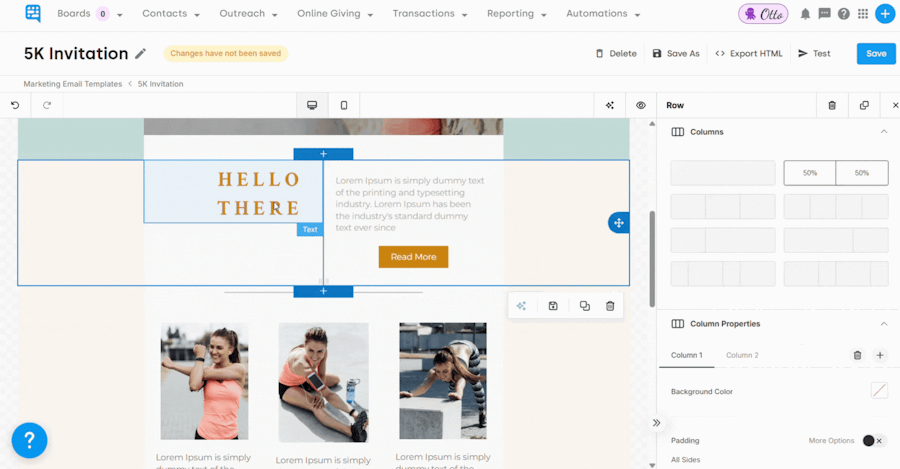Collapse the Columns section
900x469 pixels.
[x=884, y=132]
